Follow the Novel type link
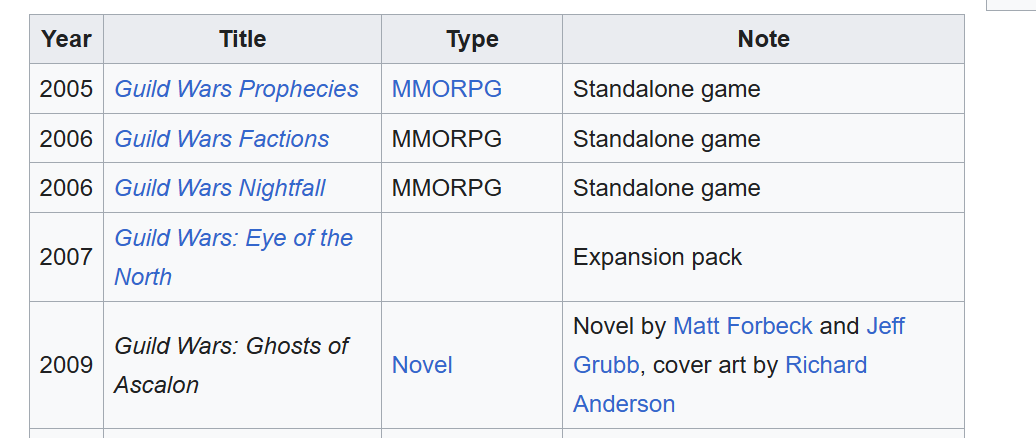 [422, 365]
